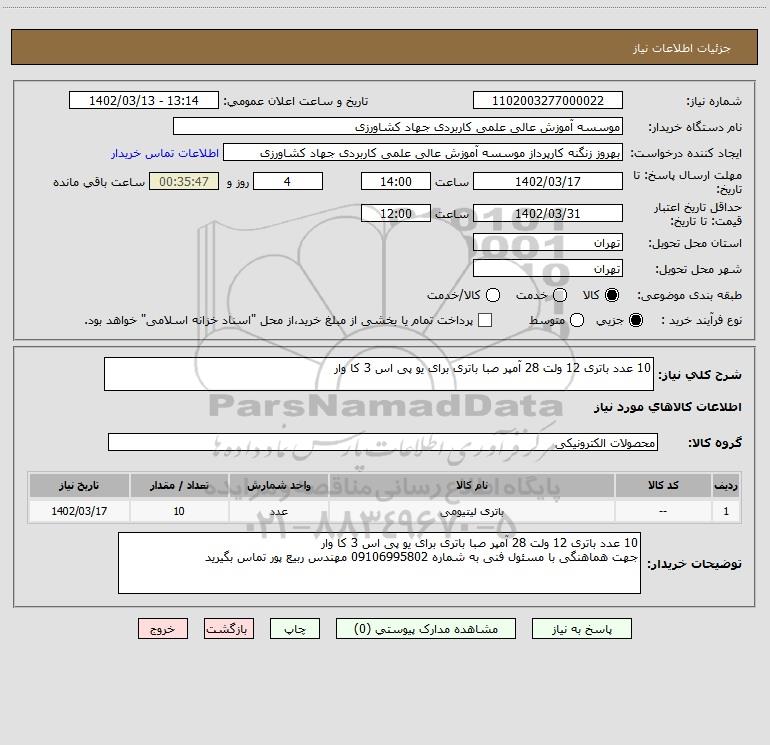
Task: Choose the کالا/خدمت radio option
Action: (x=493, y=295)
